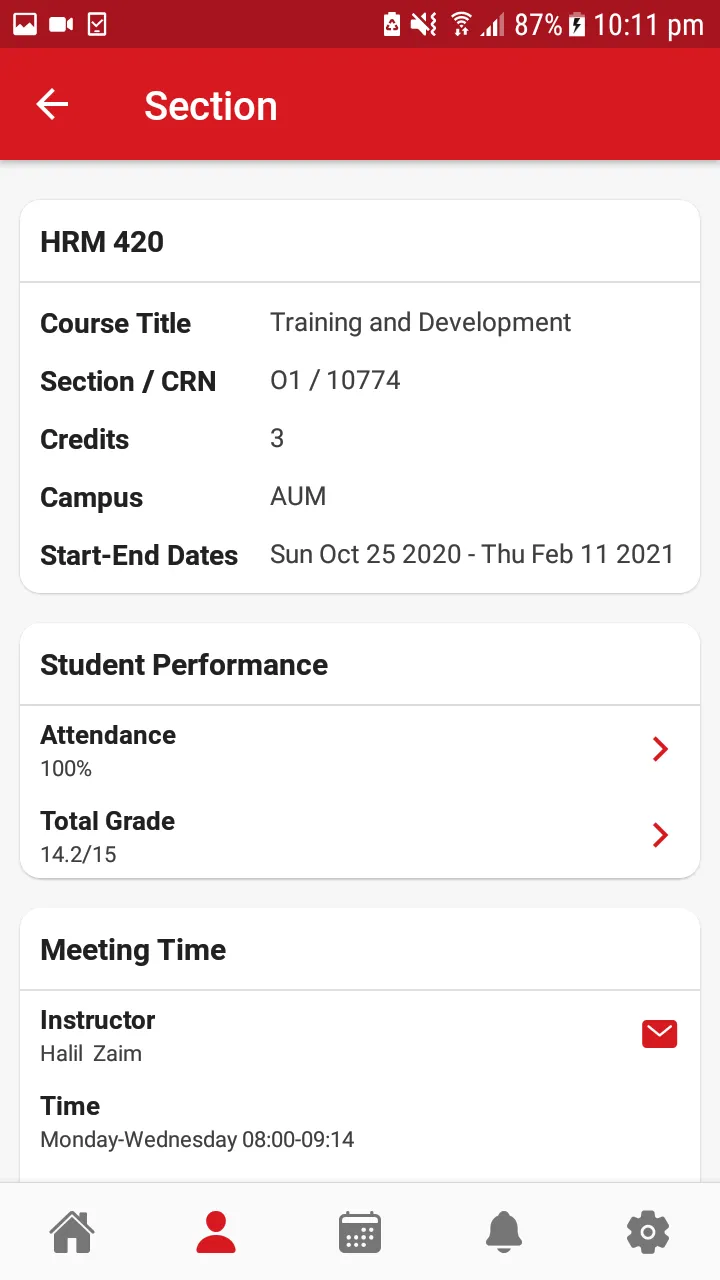Open the profile person icon

[x=216, y=1232]
